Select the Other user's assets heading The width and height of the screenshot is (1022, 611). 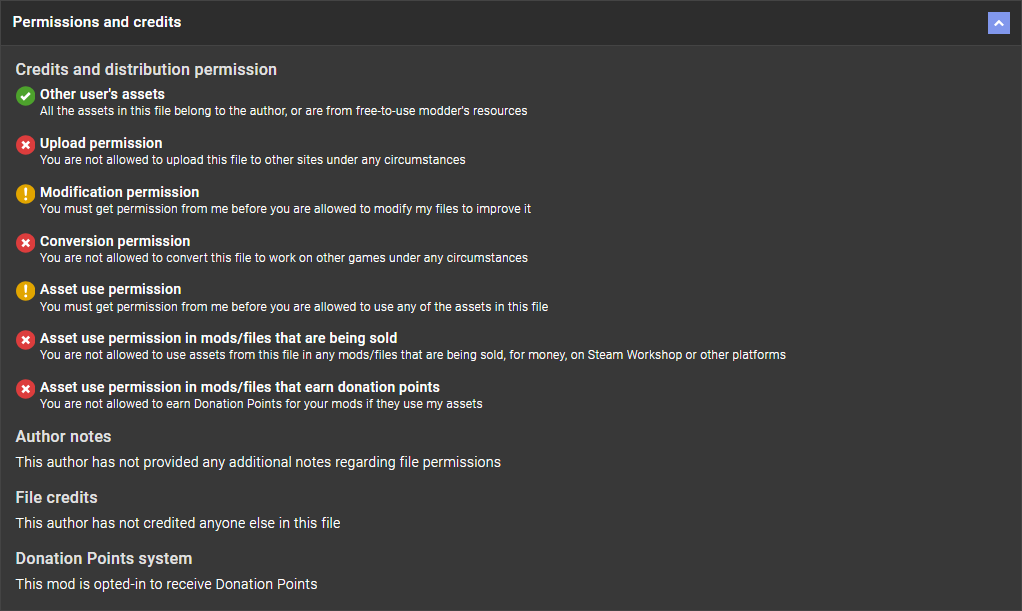click(x=102, y=94)
